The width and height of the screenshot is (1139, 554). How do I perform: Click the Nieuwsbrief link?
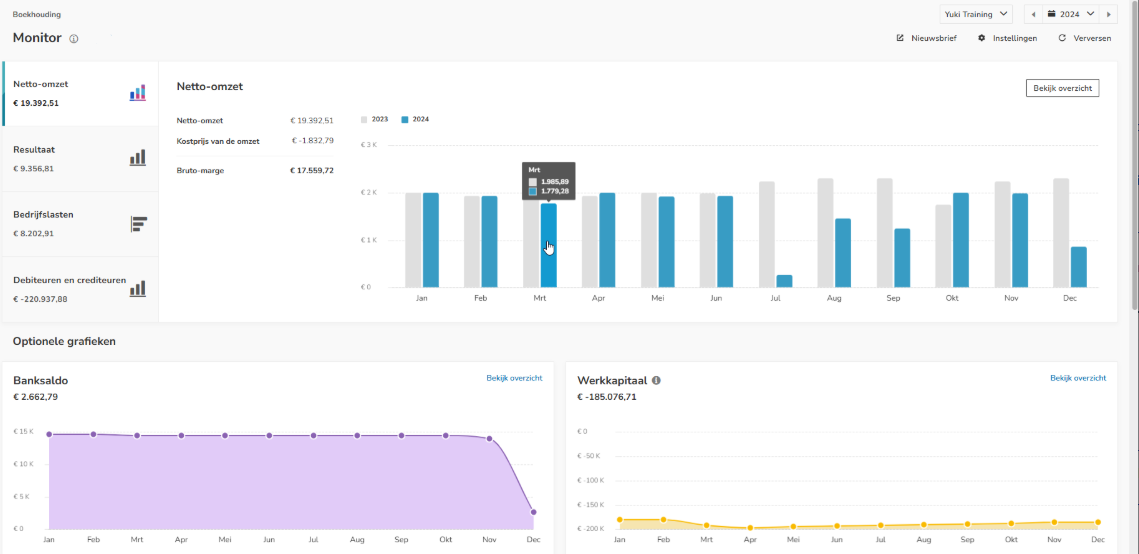933,38
